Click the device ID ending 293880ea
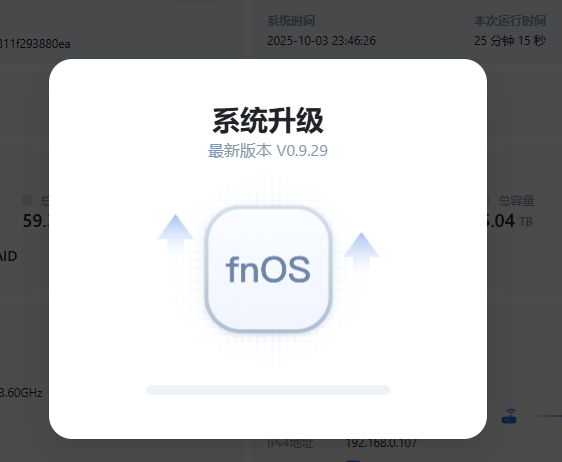562x462 pixels. point(35,44)
